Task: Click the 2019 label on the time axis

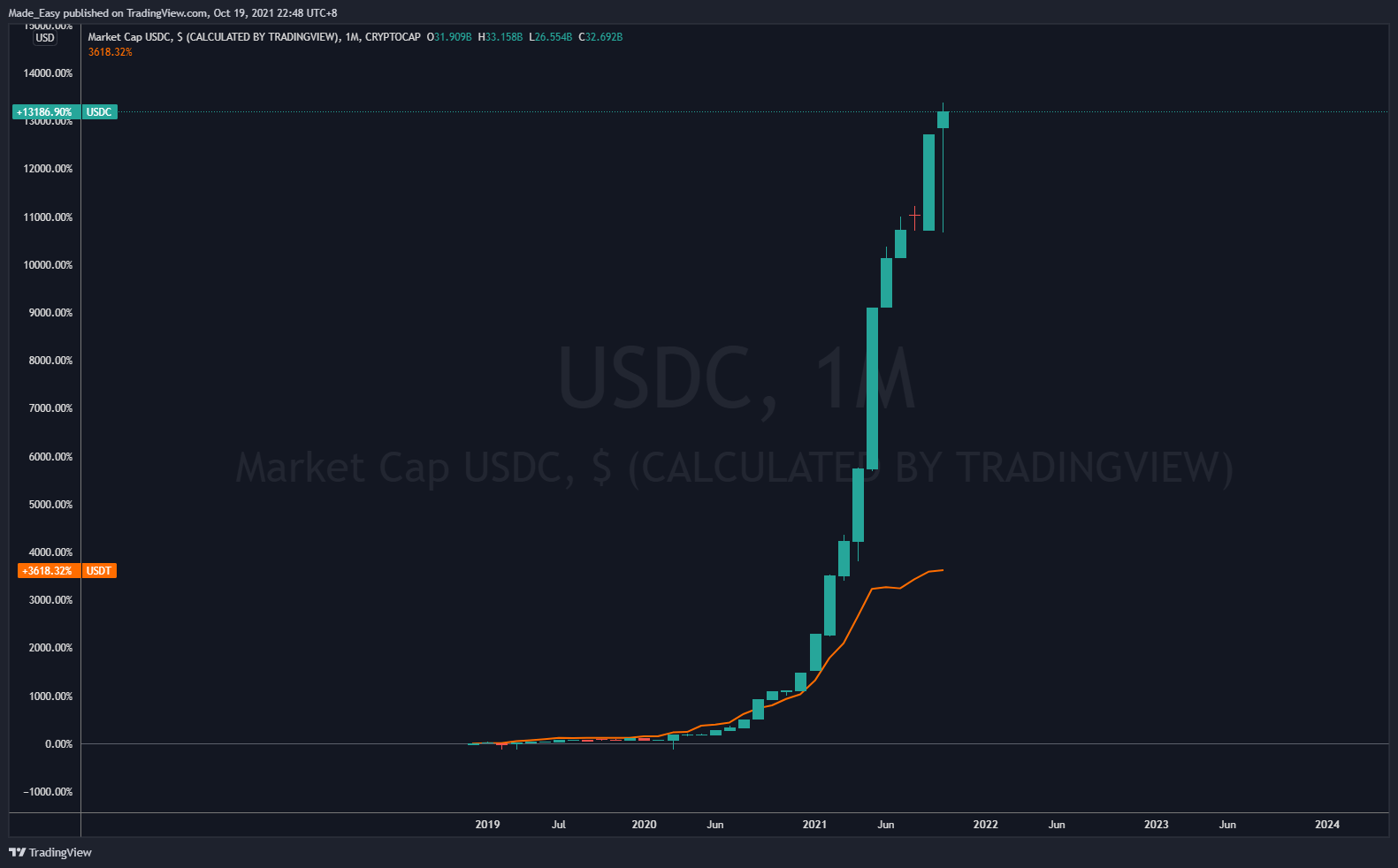Action: tap(487, 825)
